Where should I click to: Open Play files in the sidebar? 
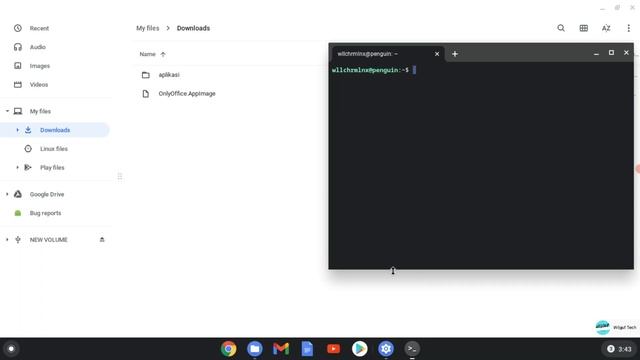[52, 167]
